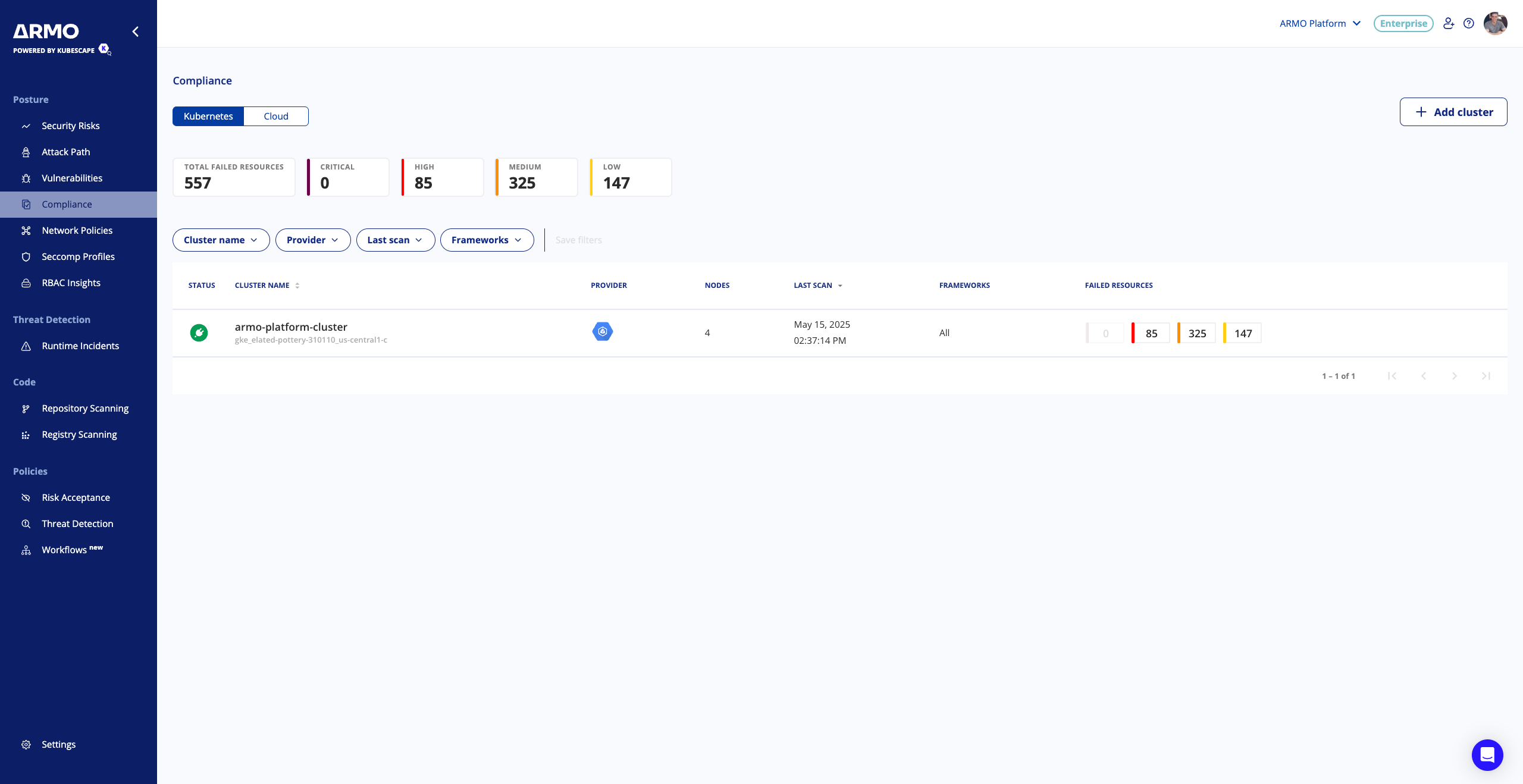Image resolution: width=1523 pixels, height=784 pixels.
Task: Go to Runtime Incidents in the sidebar
Action: (80, 346)
